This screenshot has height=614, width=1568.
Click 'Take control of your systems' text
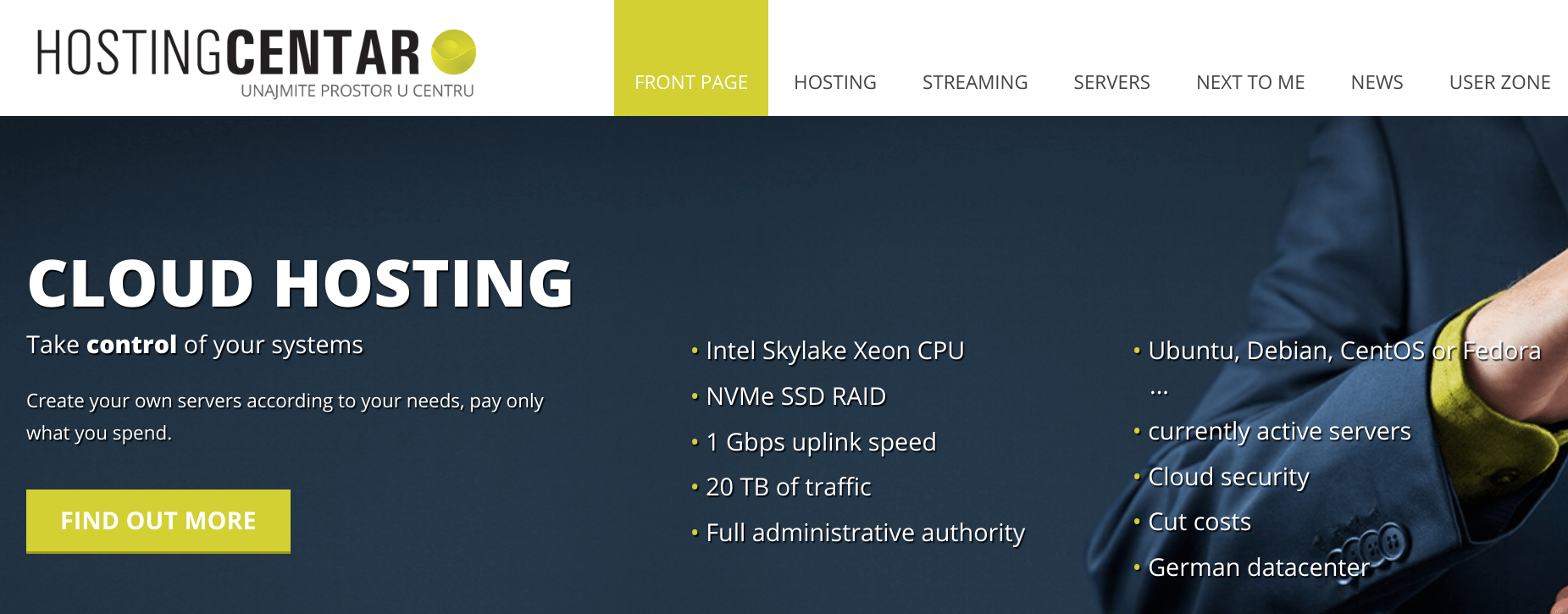click(195, 345)
